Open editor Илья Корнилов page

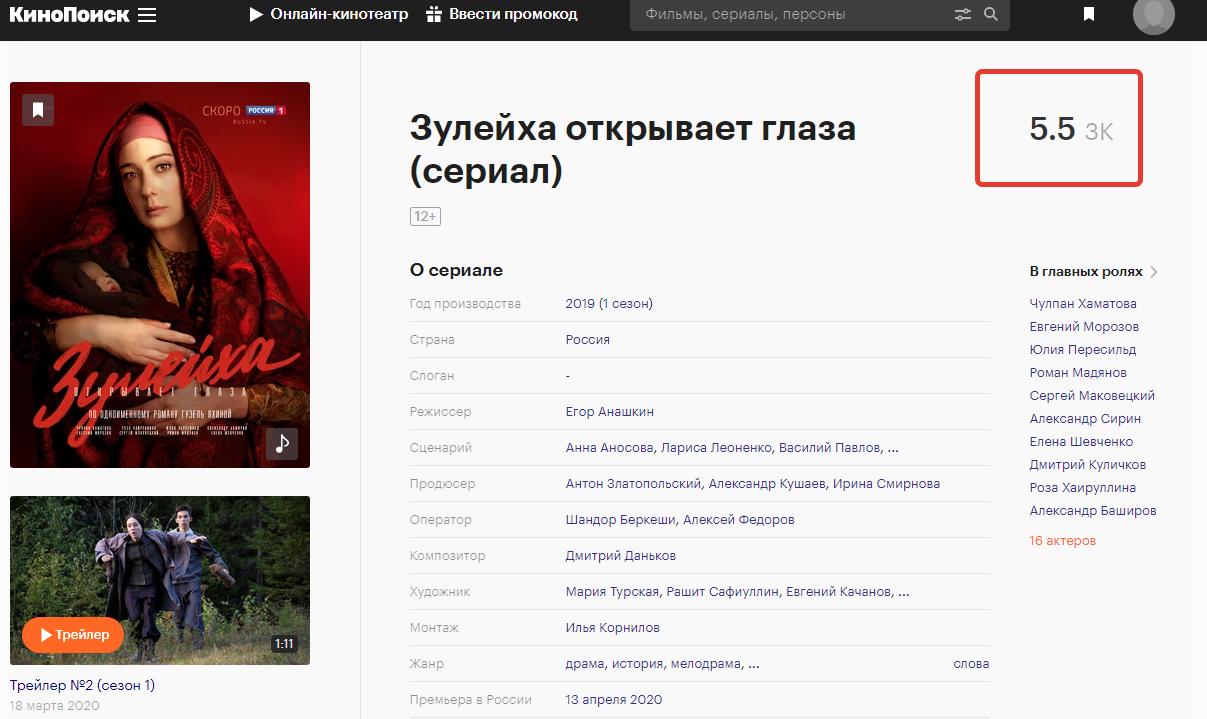[613, 627]
